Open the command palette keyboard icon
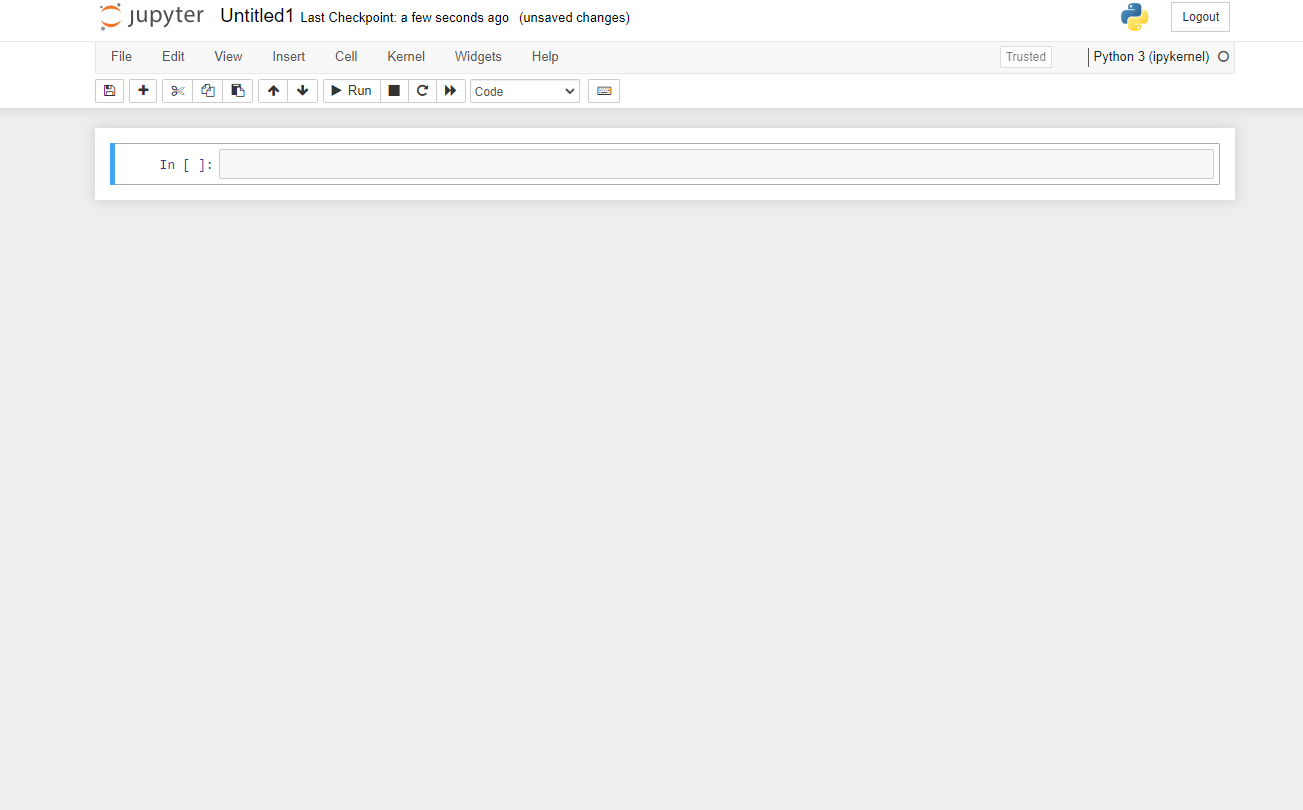 coord(603,90)
